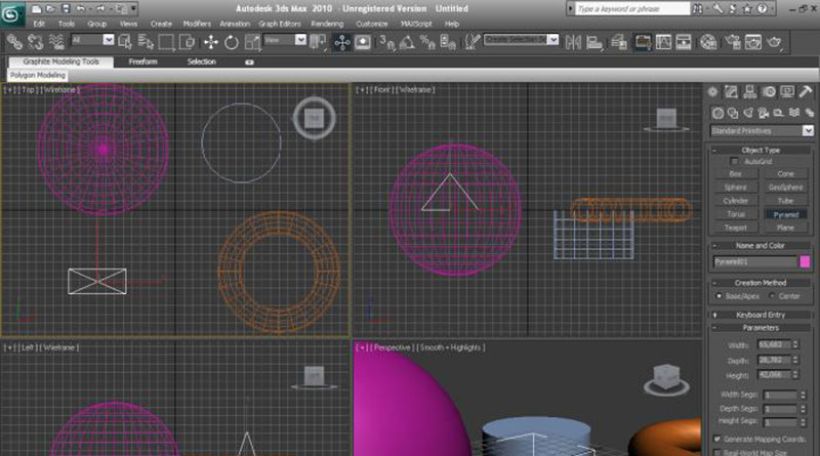Click the Mirror tool icon

[573, 42]
